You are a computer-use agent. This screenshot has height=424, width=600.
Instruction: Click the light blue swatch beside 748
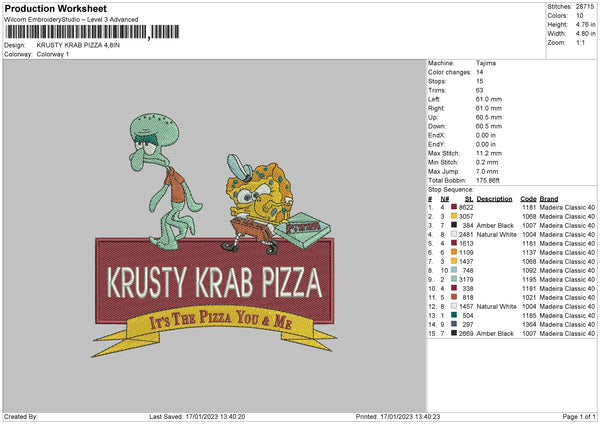click(x=454, y=270)
